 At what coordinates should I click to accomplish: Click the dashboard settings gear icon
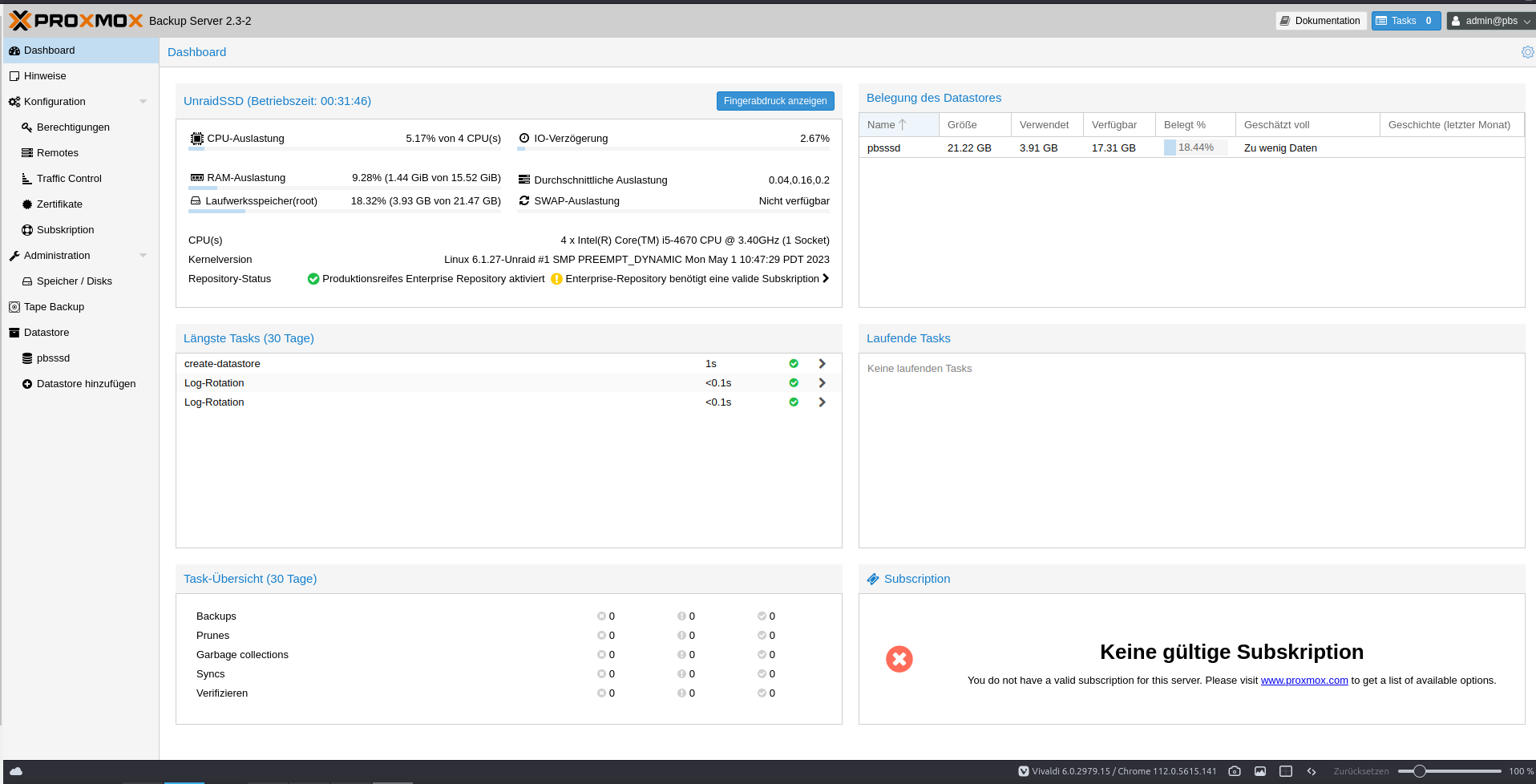coord(1527,52)
